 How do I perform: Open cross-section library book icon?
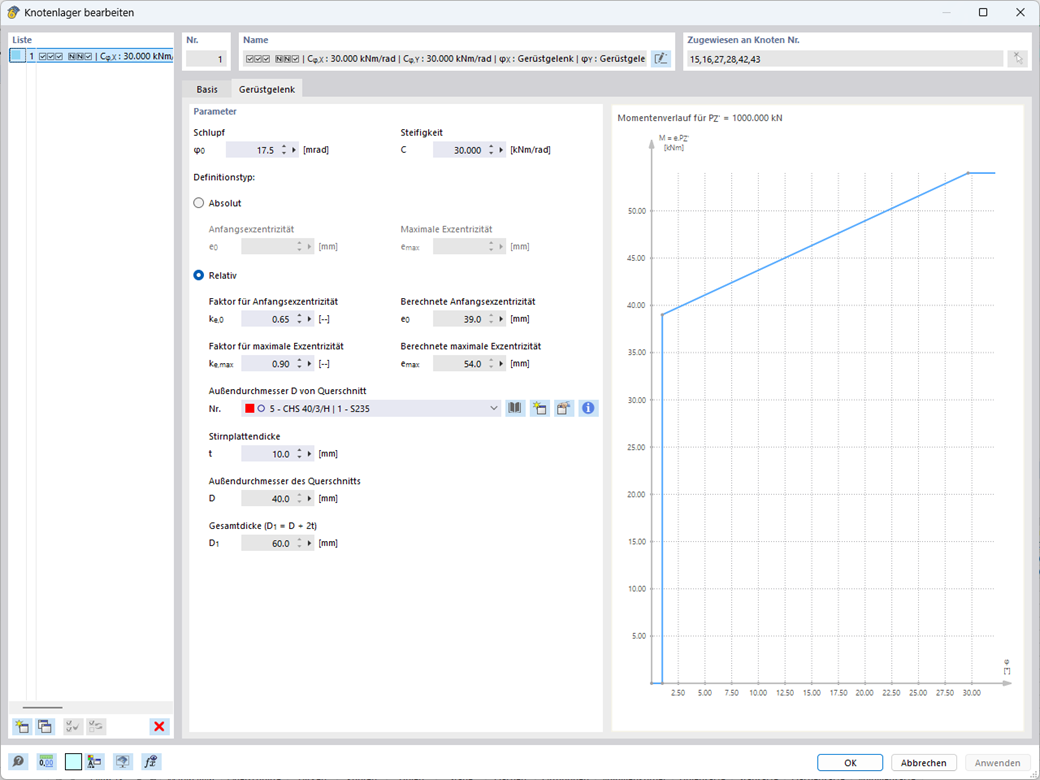click(515, 409)
